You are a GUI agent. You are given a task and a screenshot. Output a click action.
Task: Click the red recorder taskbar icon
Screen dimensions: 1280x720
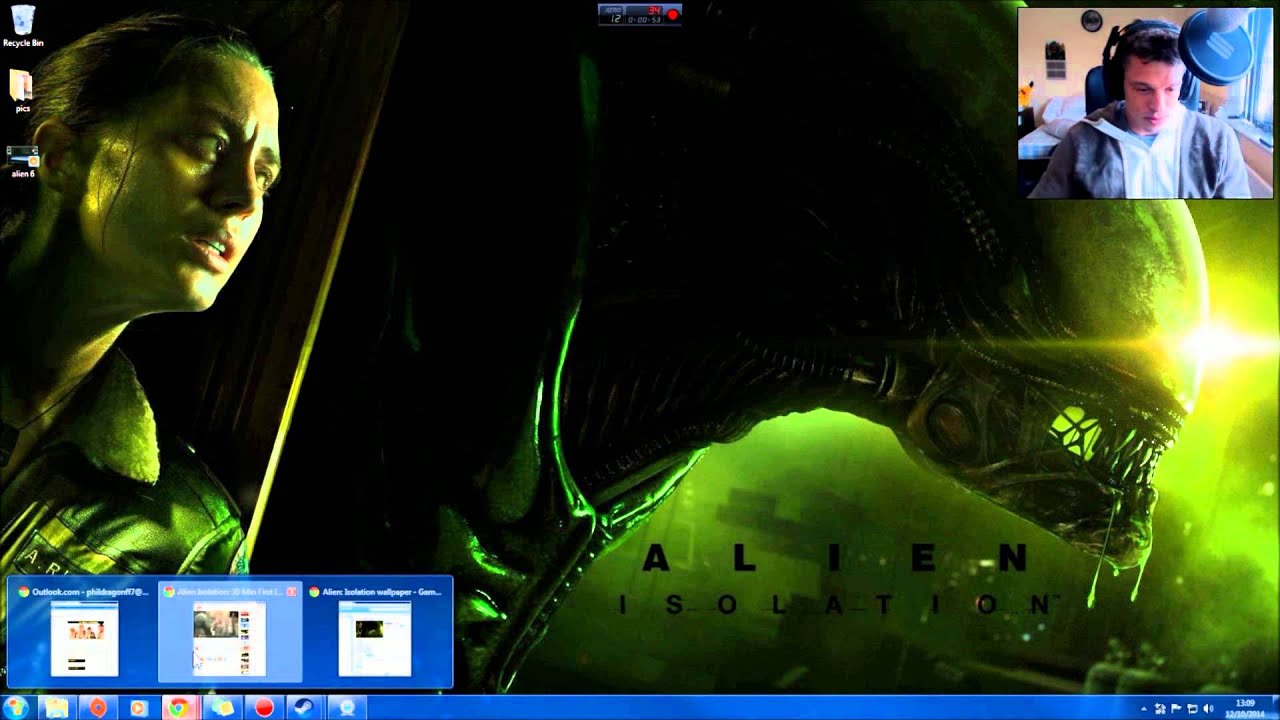tap(264, 708)
